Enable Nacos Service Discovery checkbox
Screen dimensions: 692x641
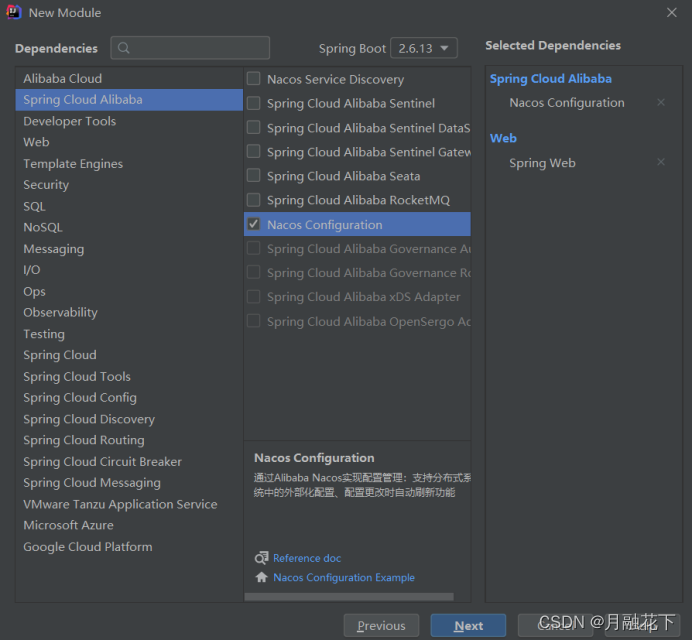coord(253,79)
